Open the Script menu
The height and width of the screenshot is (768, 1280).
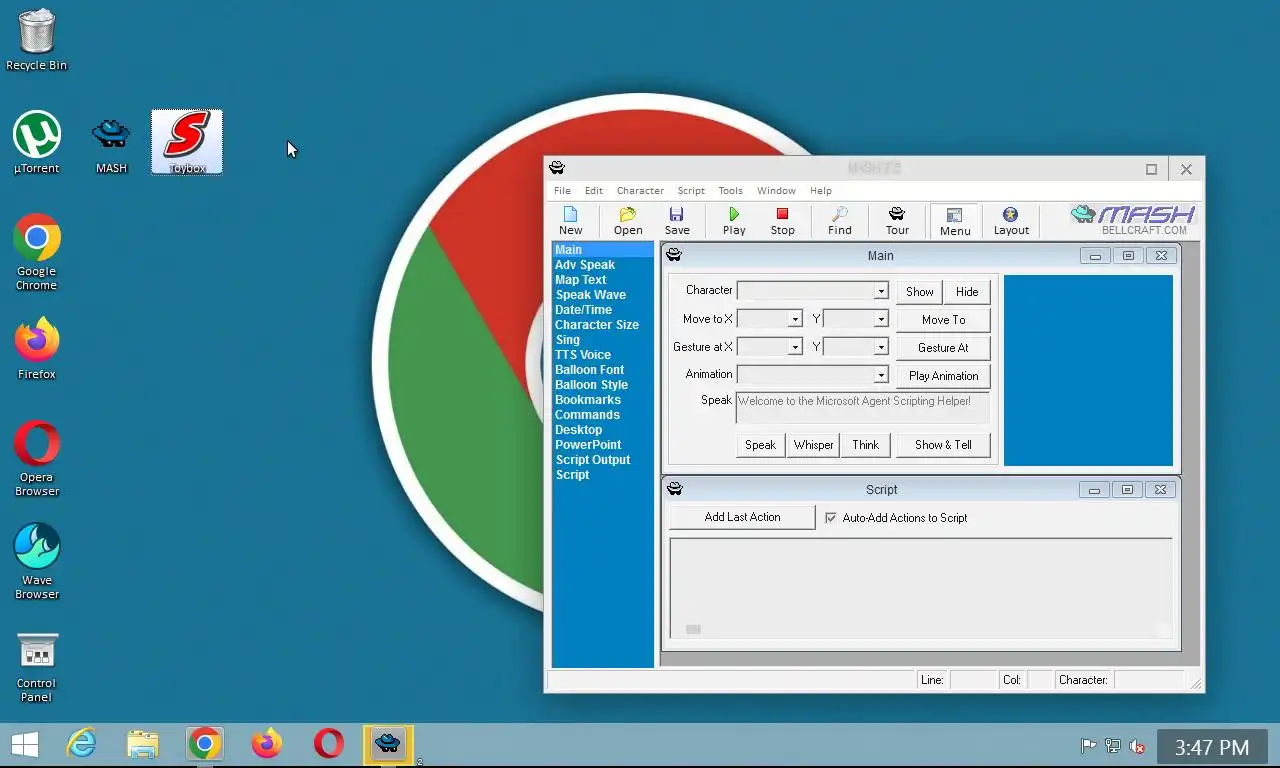[x=691, y=190]
